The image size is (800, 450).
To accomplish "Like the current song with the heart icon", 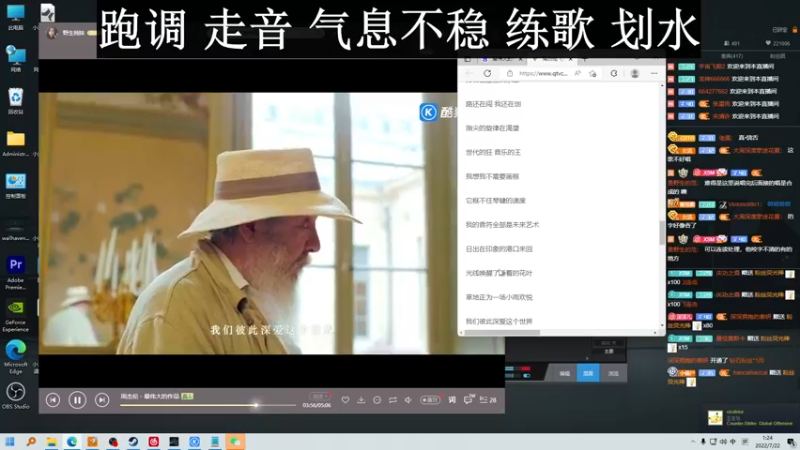I will 345,400.
